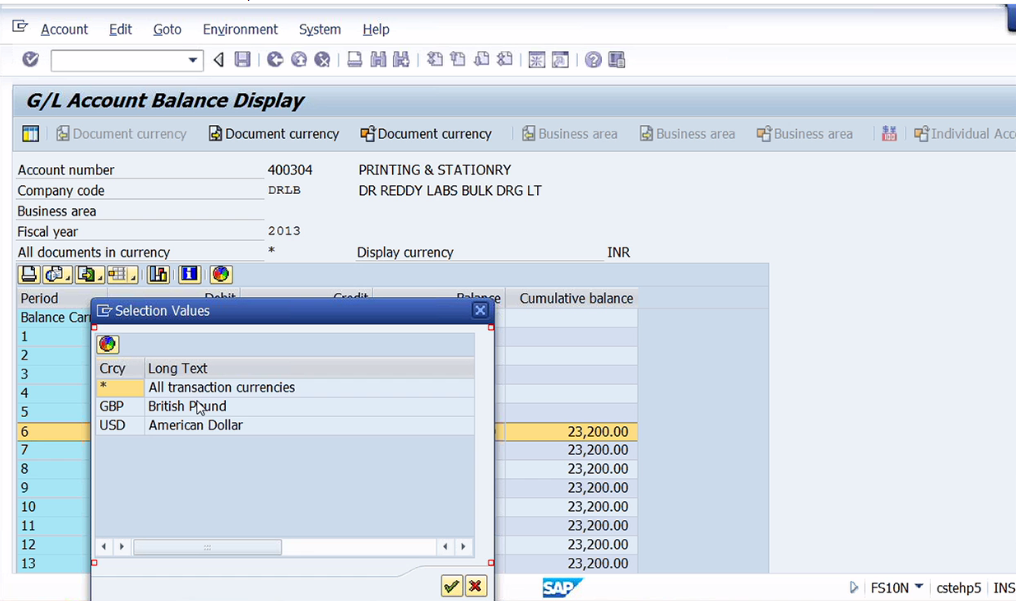Image resolution: width=1016 pixels, height=601 pixels.
Task: Click the account number value 400304
Action: click(290, 170)
